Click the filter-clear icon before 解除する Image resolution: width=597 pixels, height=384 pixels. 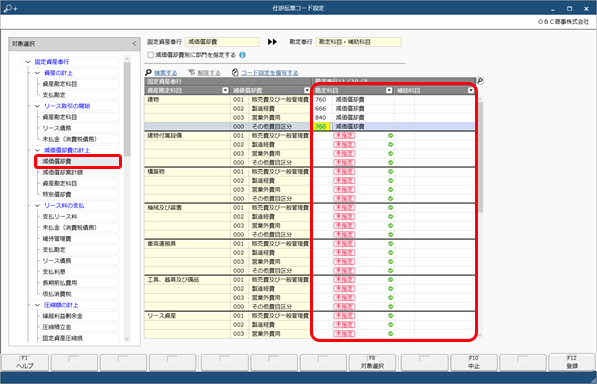192,72
